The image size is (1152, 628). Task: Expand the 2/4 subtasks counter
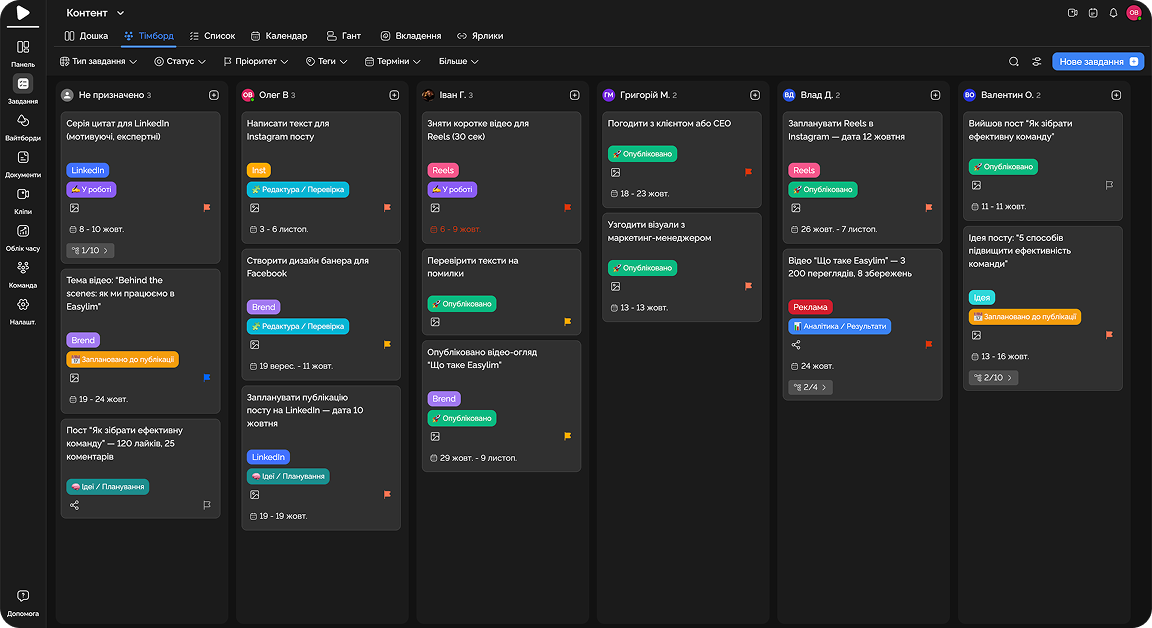(x=810, y=387)
